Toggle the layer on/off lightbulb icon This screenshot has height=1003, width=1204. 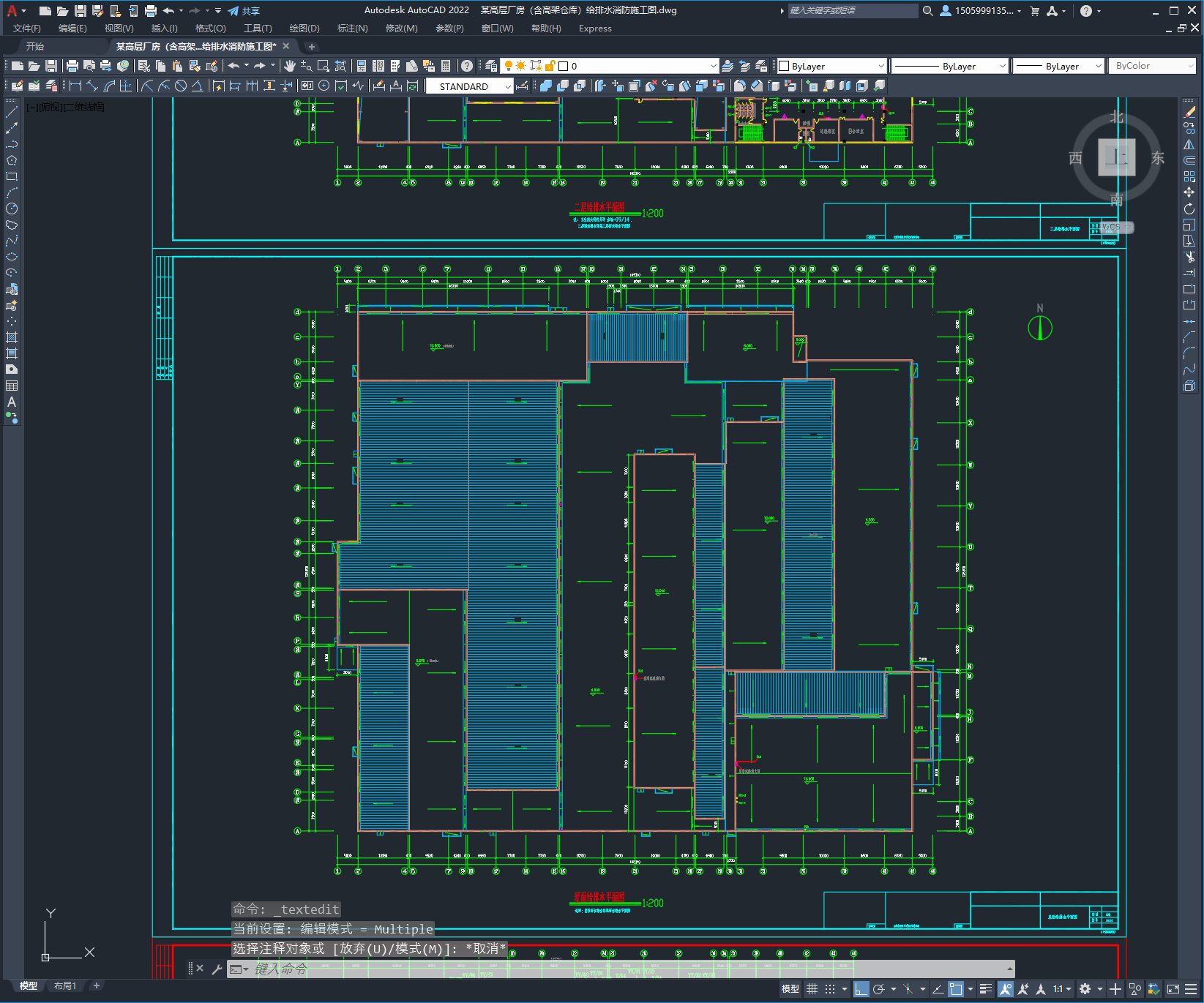coord(509,66)
